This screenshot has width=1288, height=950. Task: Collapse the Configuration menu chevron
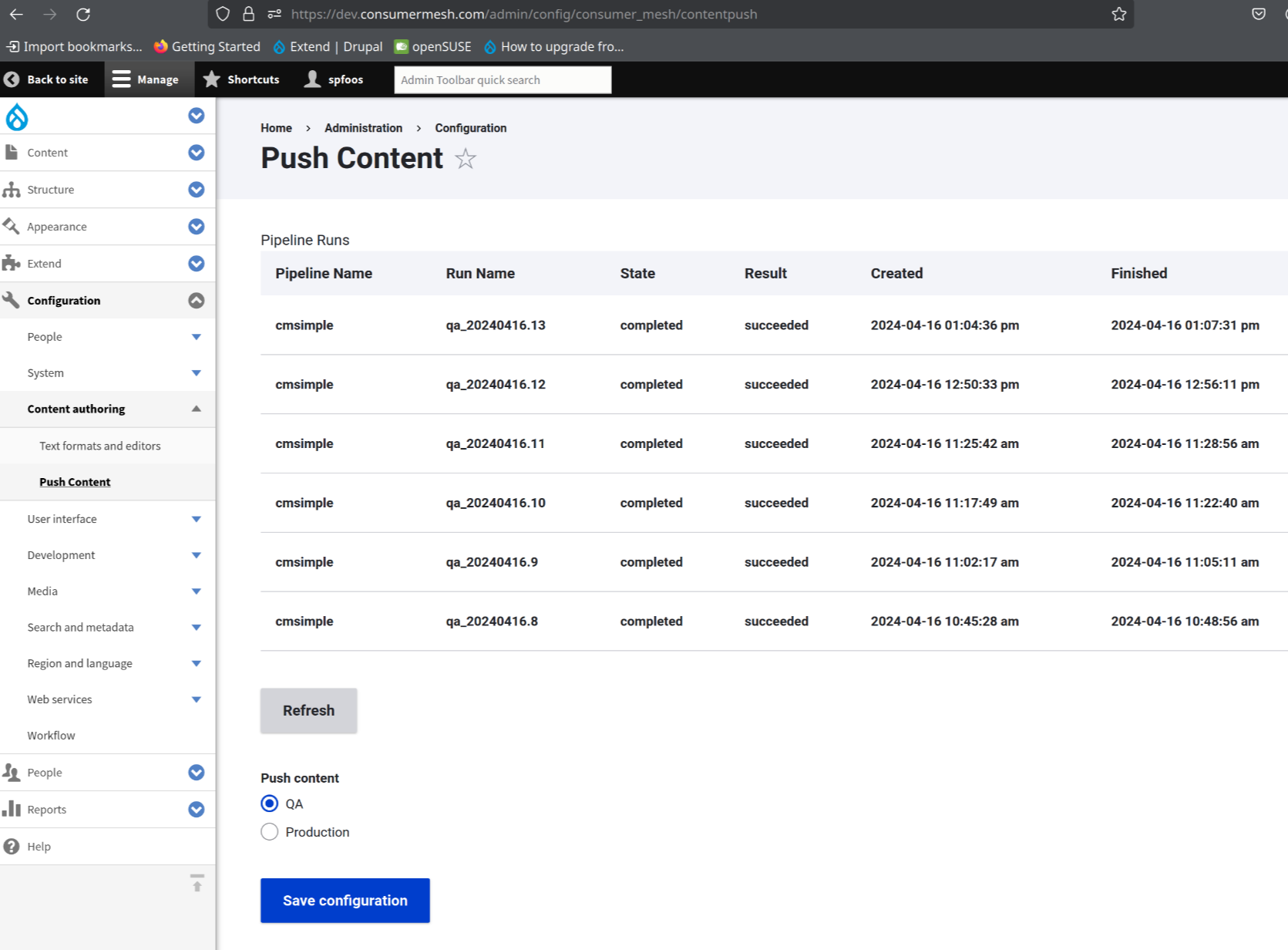click(197, 300)
